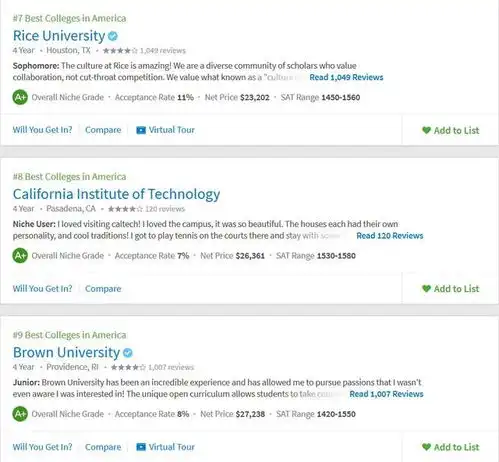499x462 pixels.
Task: Read 120 Reviews for Caltech
Action: [390, 236]
